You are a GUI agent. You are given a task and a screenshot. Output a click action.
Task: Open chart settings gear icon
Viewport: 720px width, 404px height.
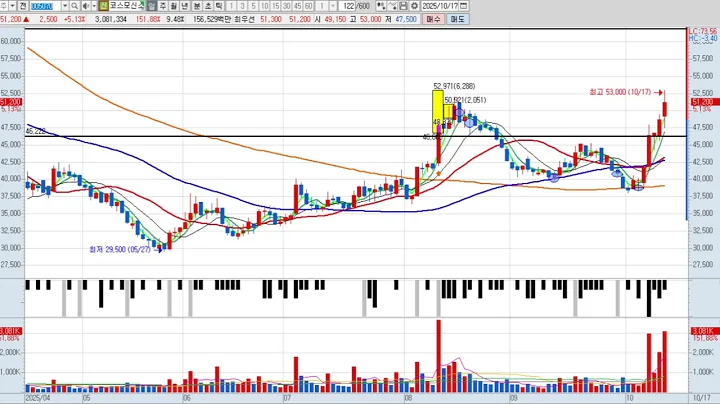[x=414, y=6]
